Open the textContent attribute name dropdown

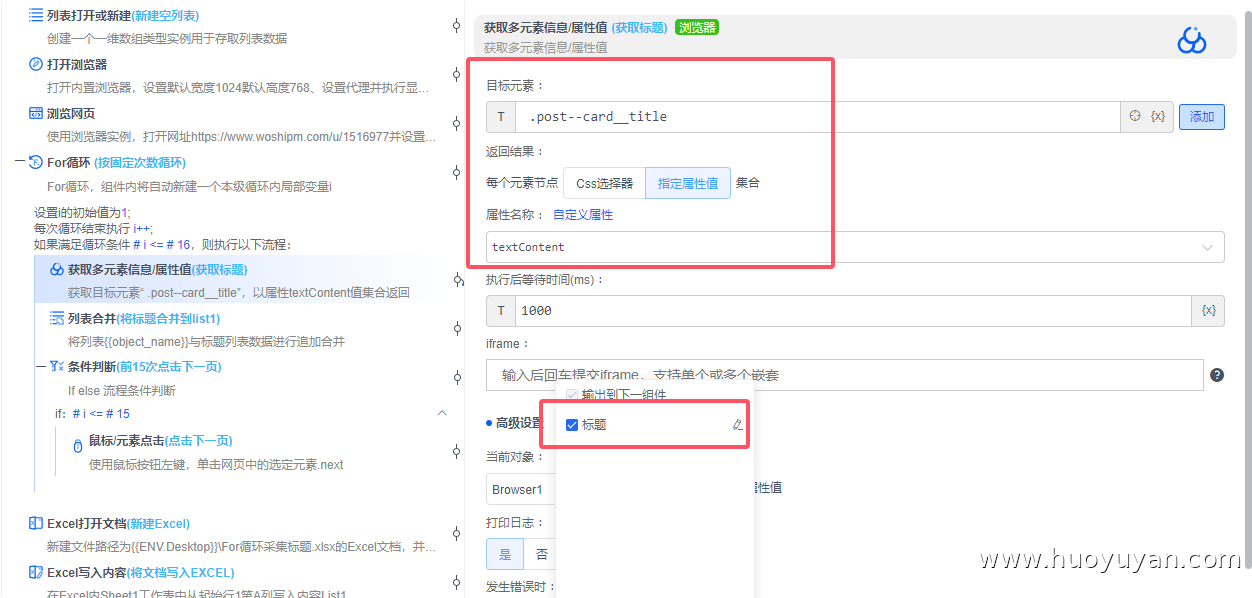coord(855,247)
